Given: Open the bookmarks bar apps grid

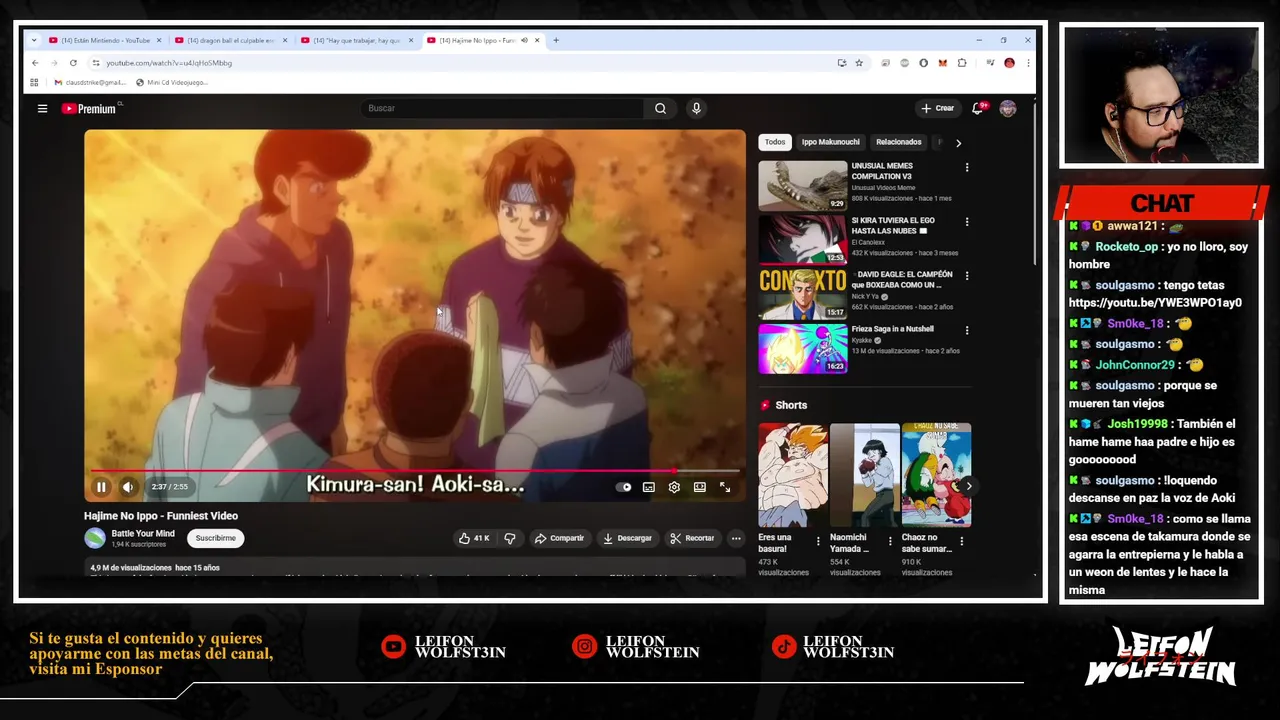Looking at the screenshot, I should click(34, 82).
